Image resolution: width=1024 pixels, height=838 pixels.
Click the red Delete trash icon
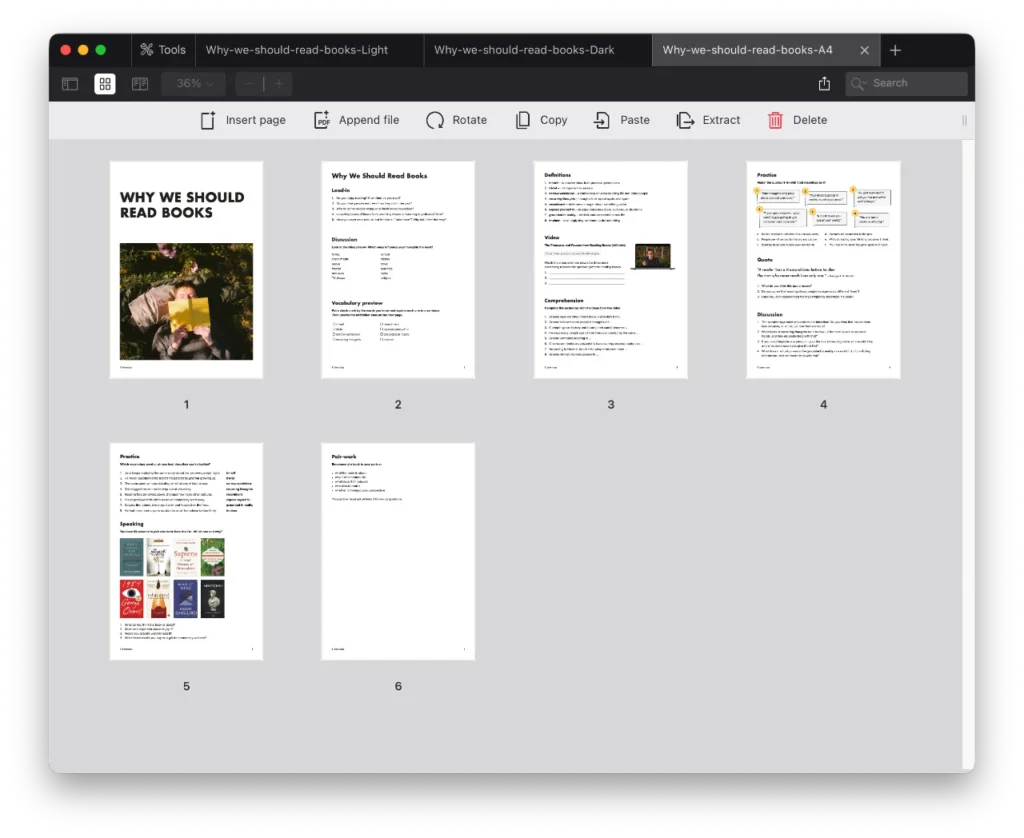[x=775, y=120]
